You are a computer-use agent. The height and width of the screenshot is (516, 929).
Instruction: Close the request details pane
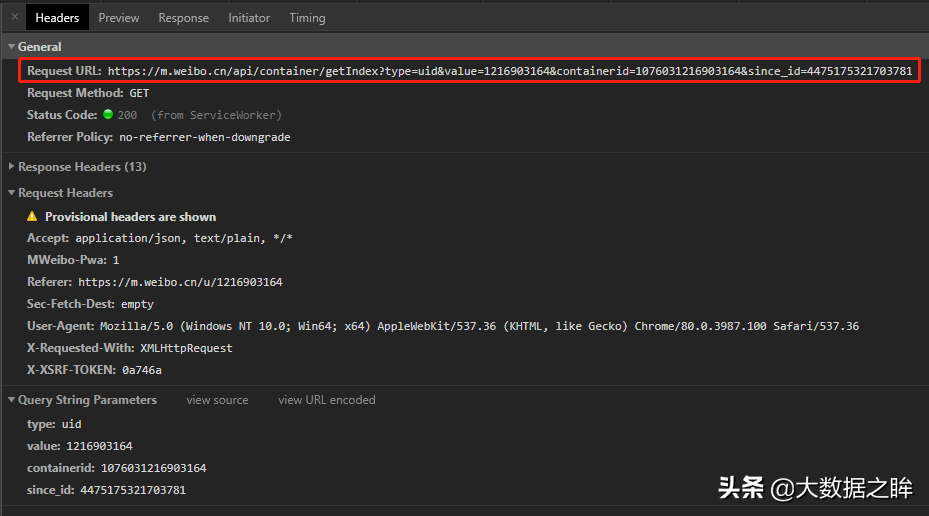(15, 17)
